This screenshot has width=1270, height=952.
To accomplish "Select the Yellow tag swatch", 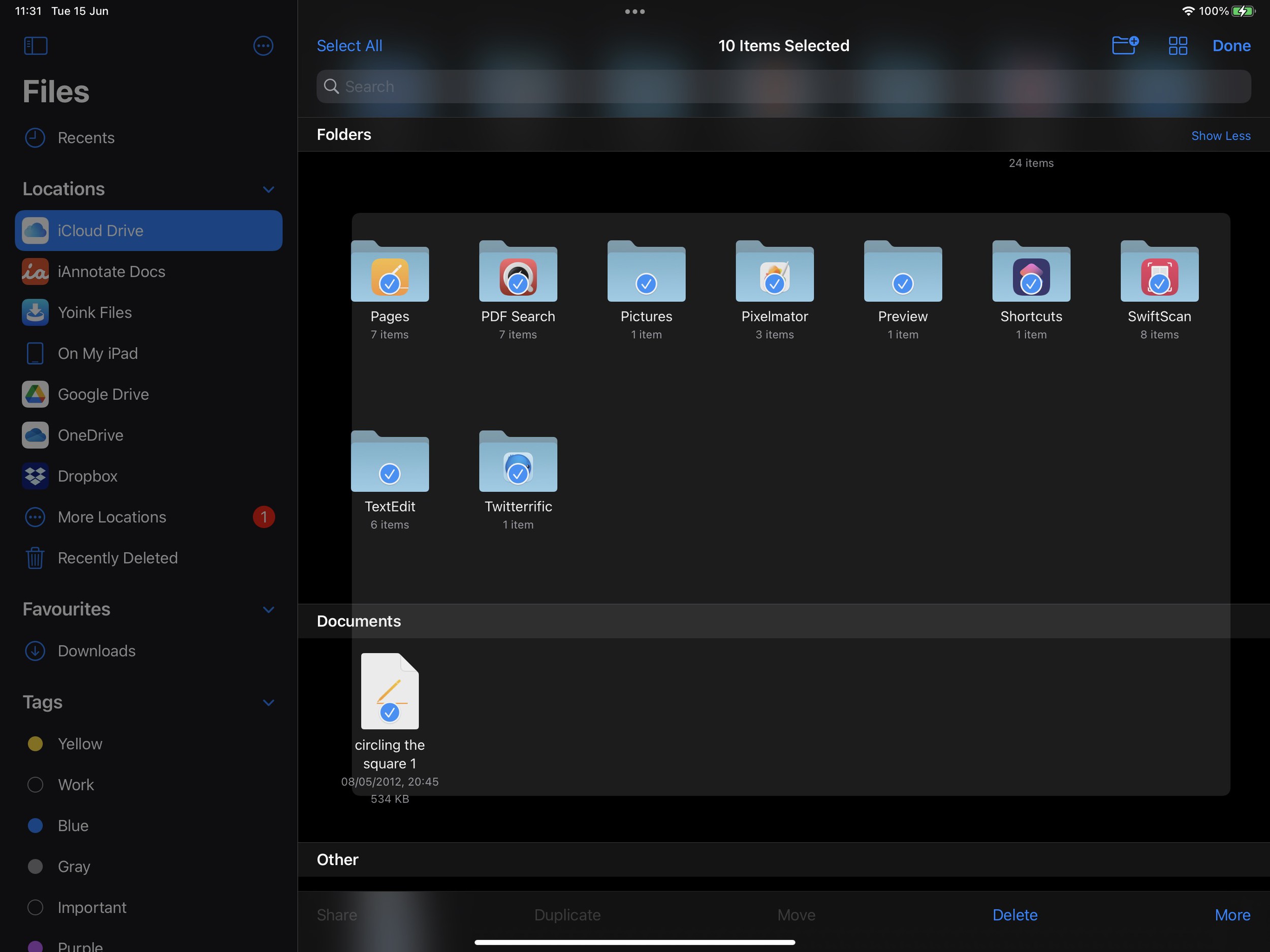I will click(x=35, y=744).
